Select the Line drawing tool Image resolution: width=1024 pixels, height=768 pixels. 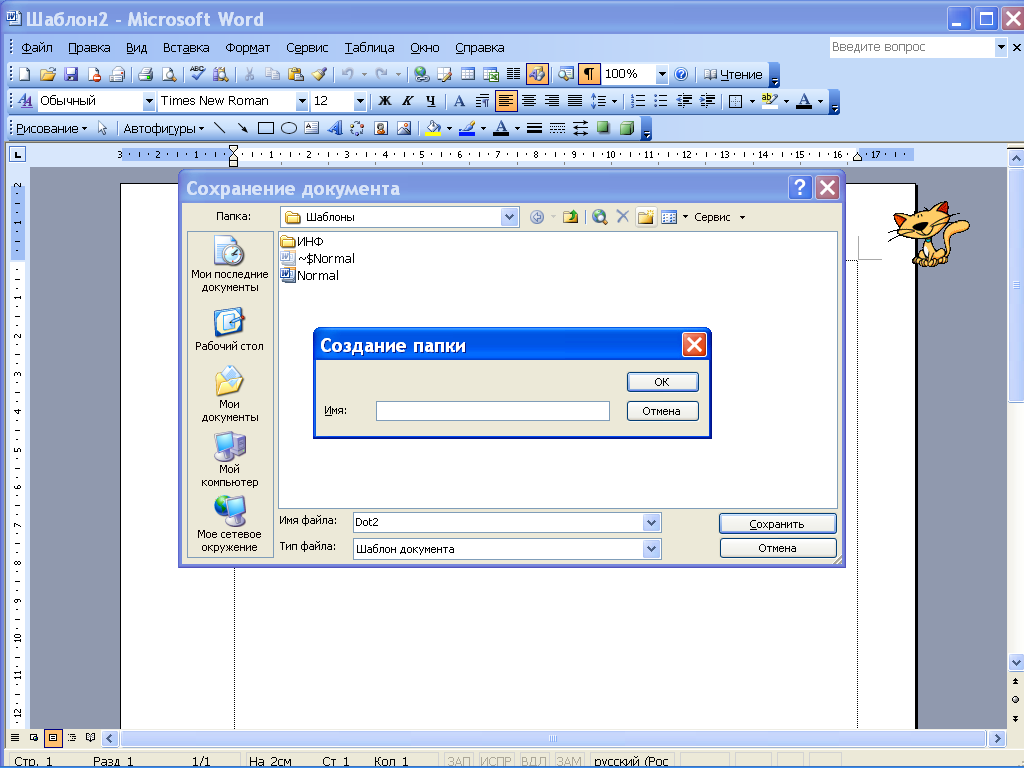tap(219, 128)
